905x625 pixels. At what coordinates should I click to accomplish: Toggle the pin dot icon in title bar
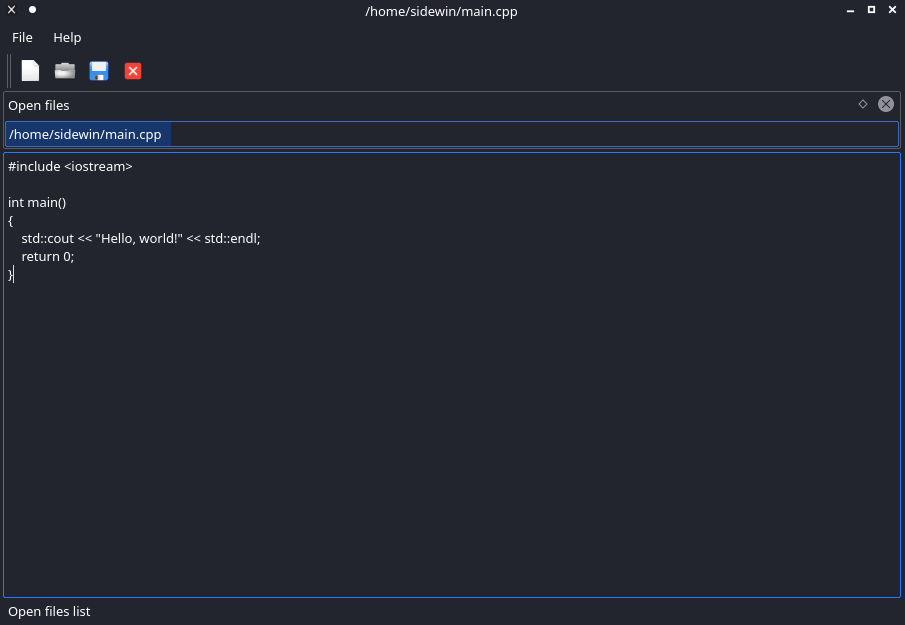click(32, 10)
